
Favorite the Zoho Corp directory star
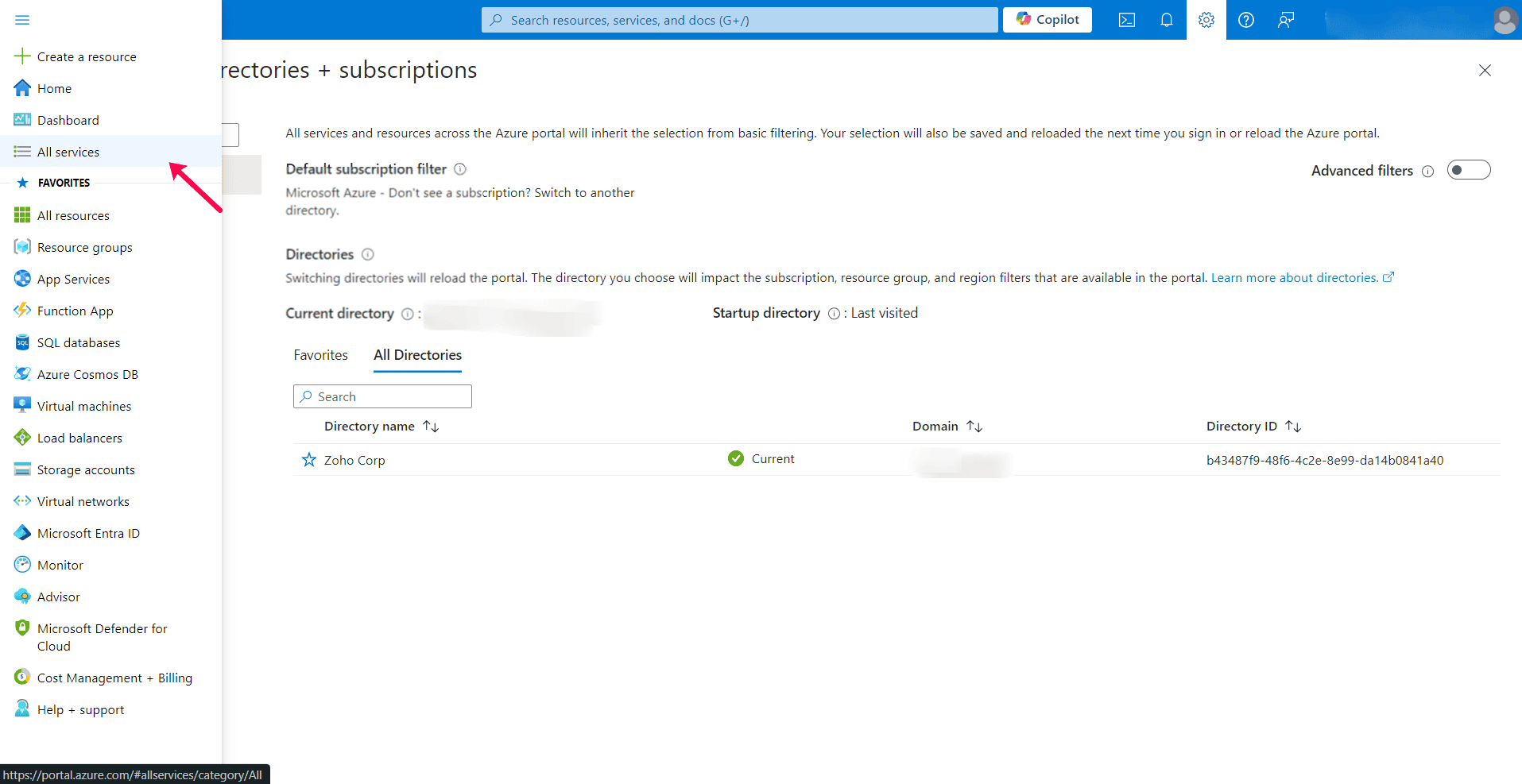pos(309,460)
